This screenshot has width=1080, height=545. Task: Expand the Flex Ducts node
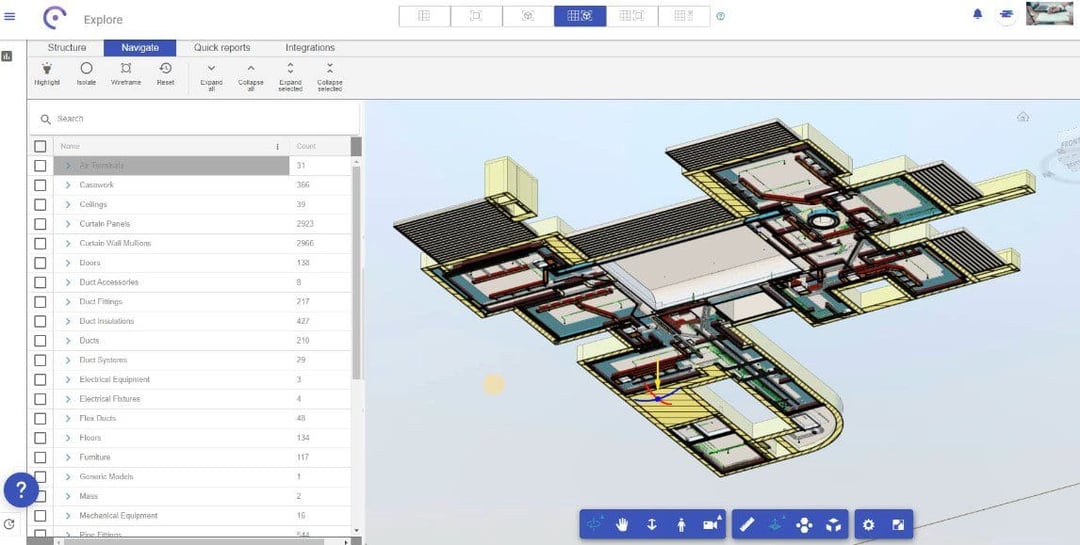pos(68,418)
